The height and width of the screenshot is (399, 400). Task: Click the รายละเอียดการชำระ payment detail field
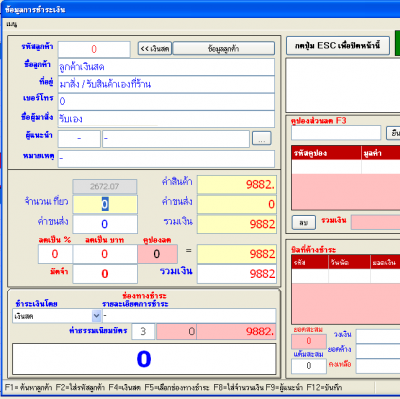point(189,315)
